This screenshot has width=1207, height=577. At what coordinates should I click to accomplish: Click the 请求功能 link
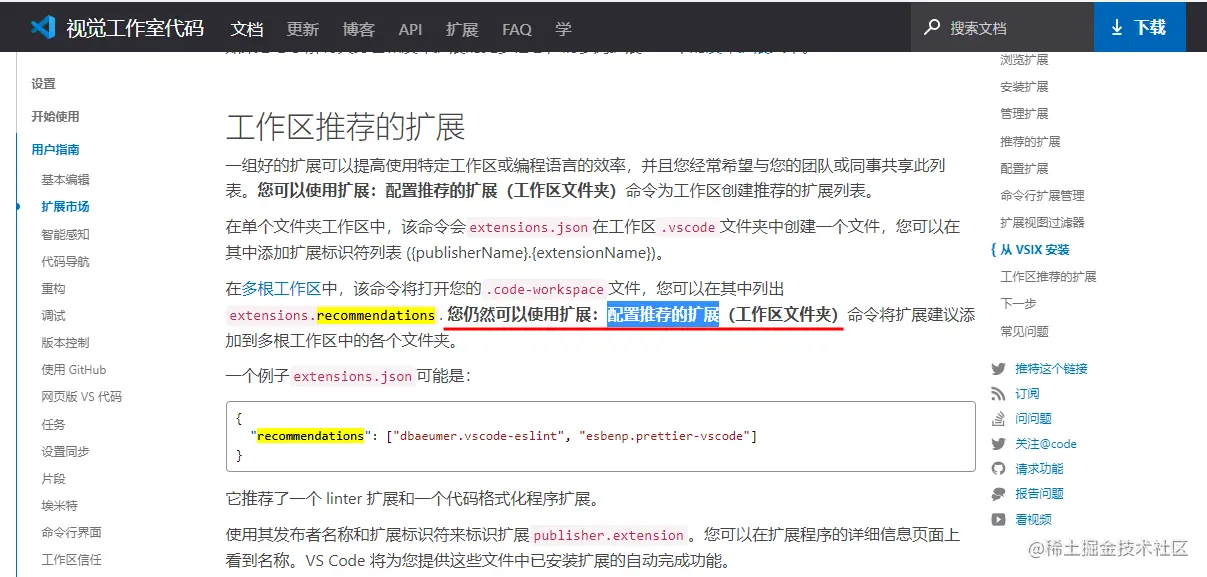tap(1039, 469)
